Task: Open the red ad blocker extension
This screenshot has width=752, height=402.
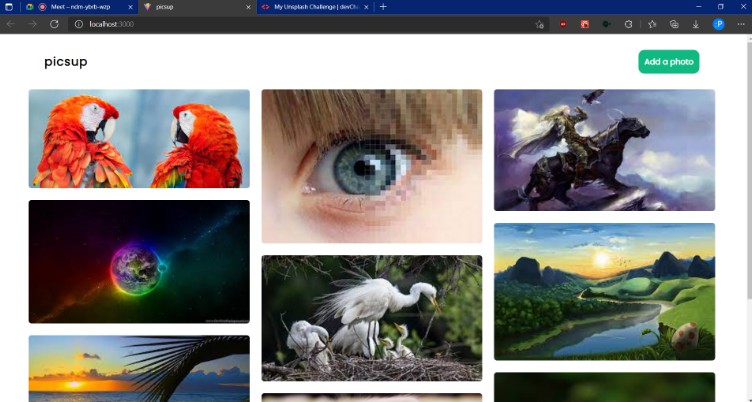Action: 563,24
